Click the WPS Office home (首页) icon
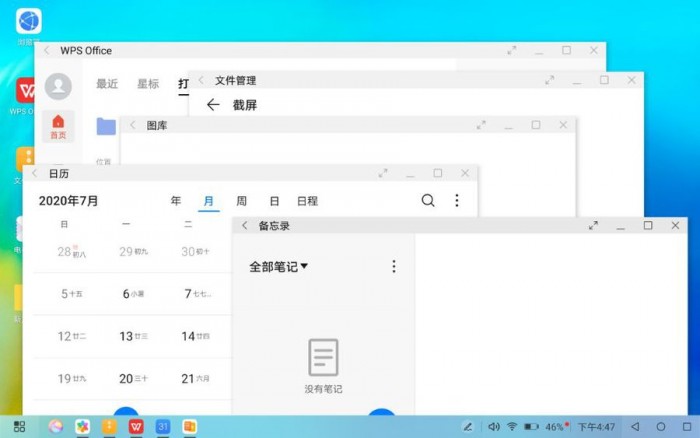The width and height of the screenshot is (700, 438). [x=58, y=126]
